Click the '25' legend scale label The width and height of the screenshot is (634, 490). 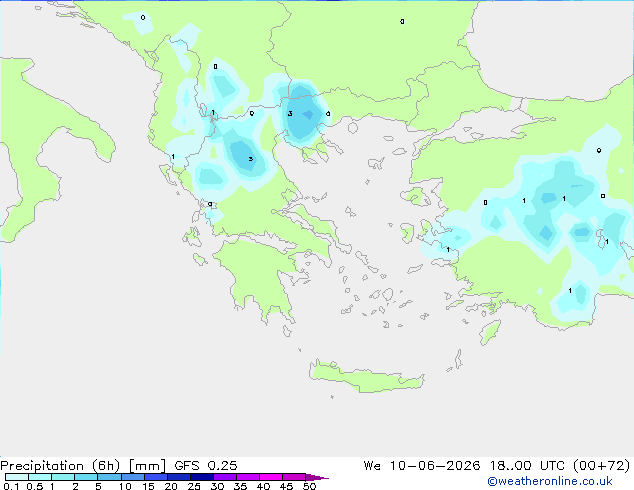(x=194, y=486)
